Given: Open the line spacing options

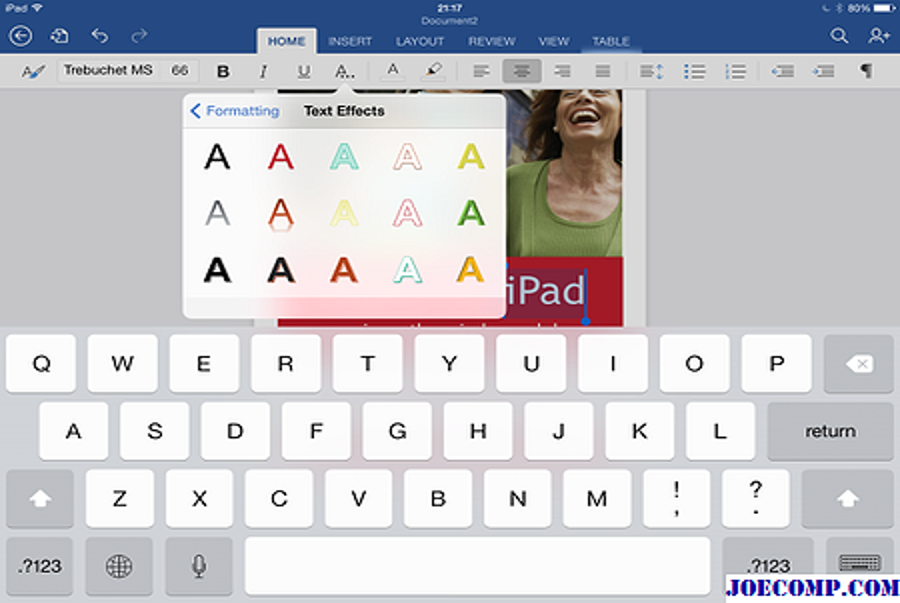Looking at the screenshot, I should (x=651, y=71).
